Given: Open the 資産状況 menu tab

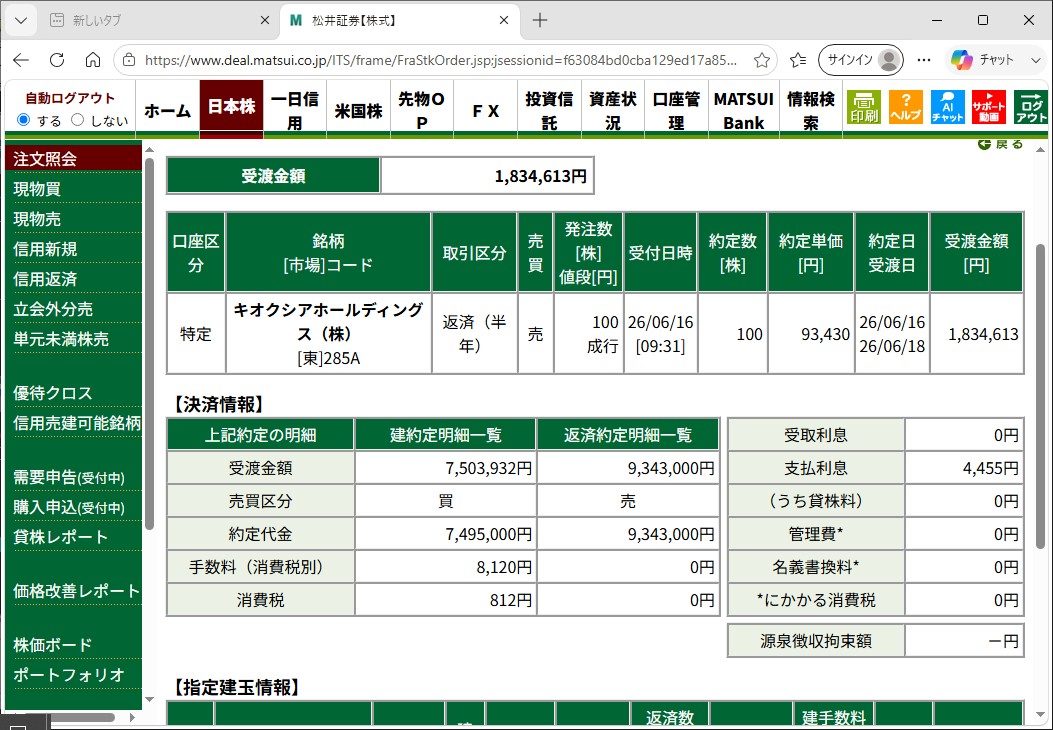Looking at the screenshot, I should [613, 110].
